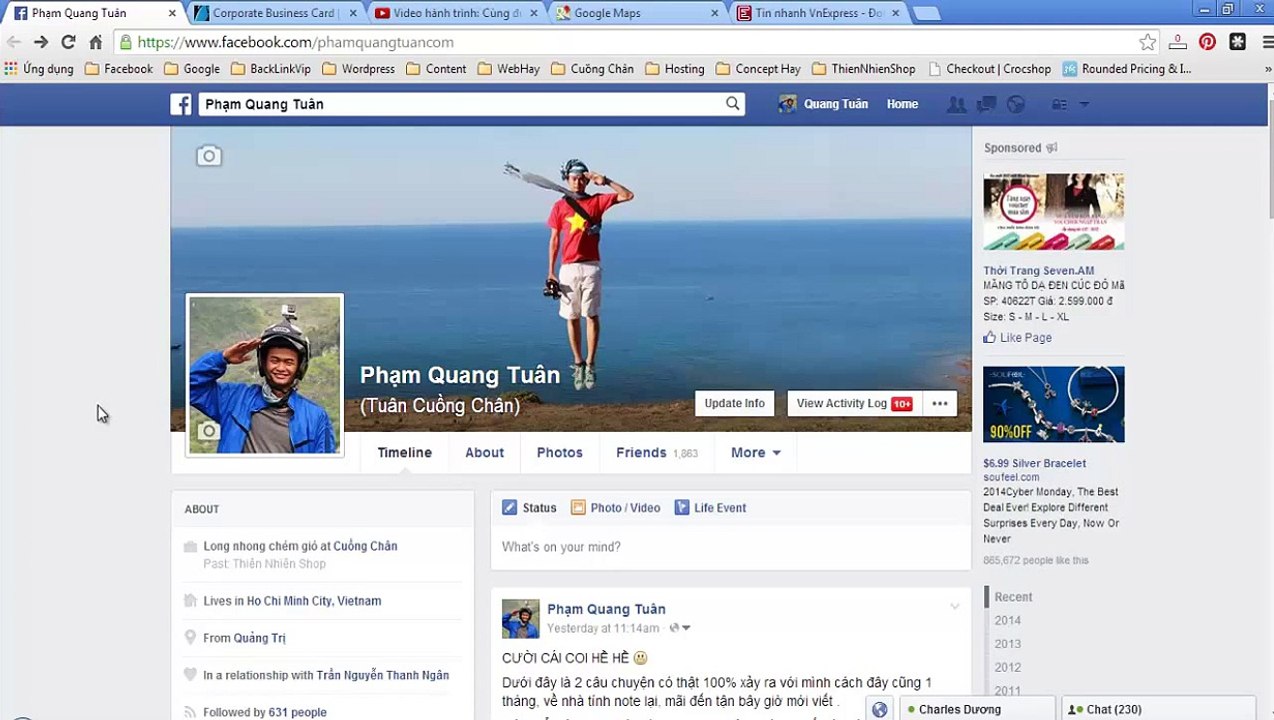Open Privacy Shortcuts lock icon

(x=1060, y=104)
